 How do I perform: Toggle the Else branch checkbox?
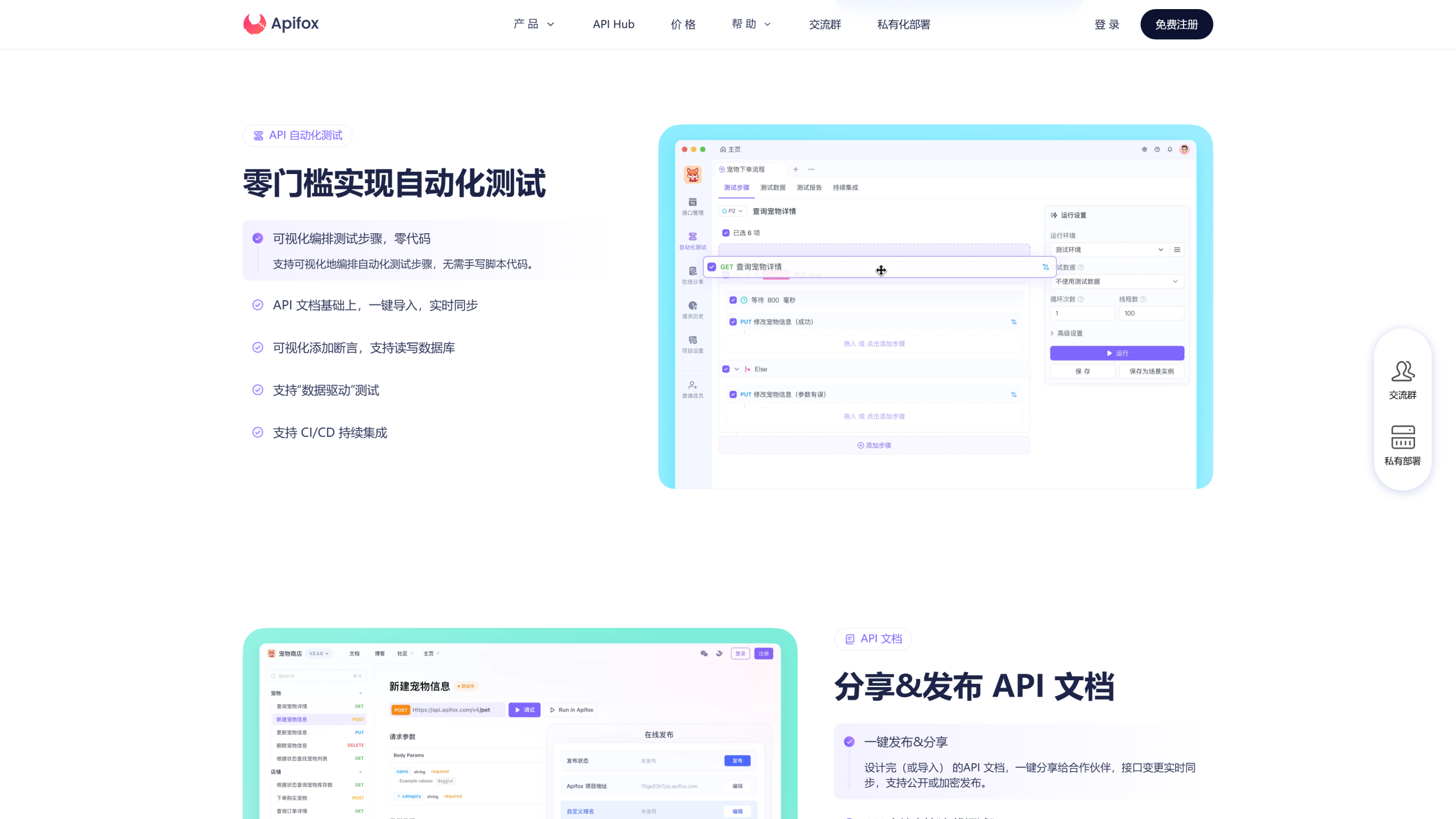pos(726,369)
